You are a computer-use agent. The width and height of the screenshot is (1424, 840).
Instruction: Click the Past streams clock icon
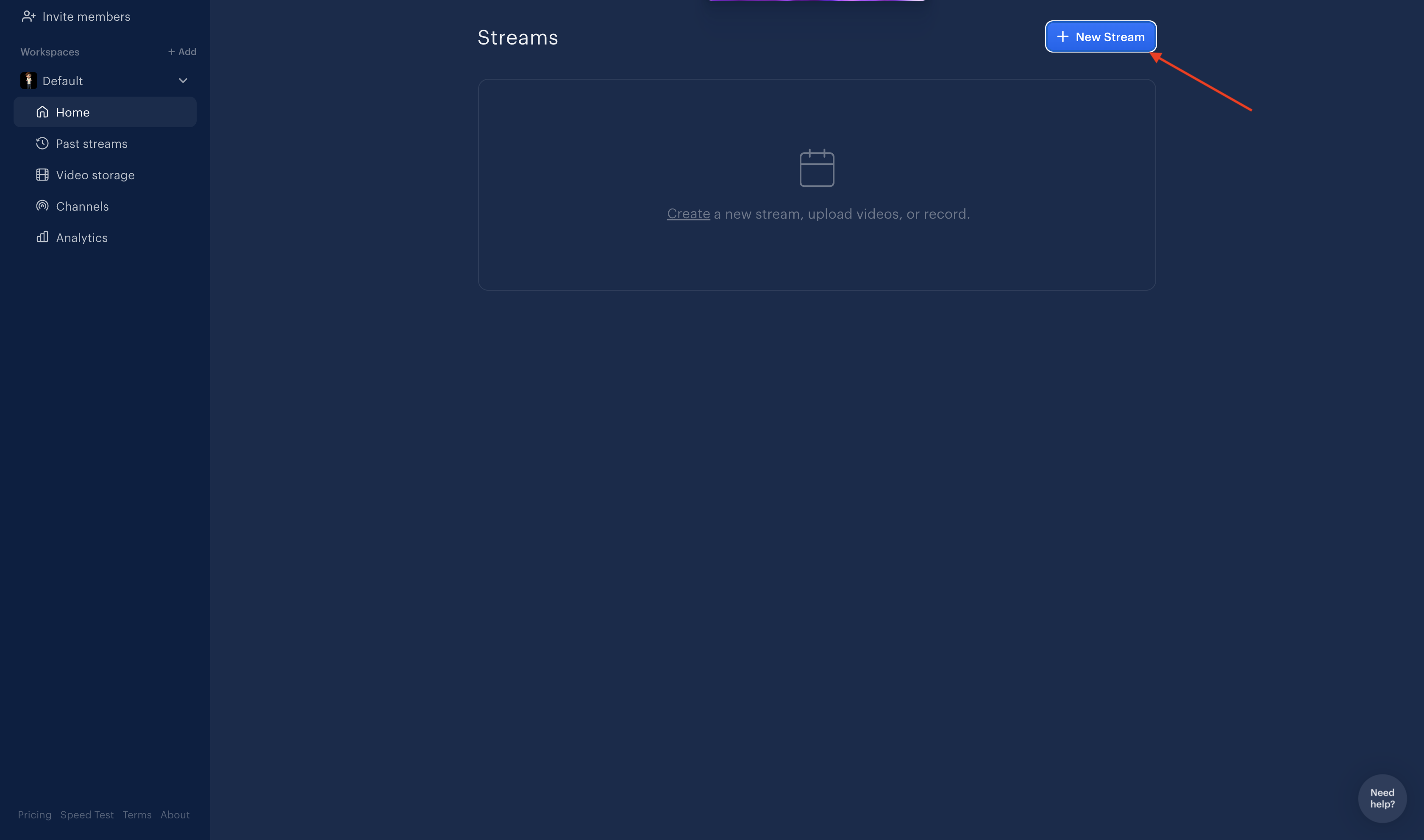click(42, 143)
